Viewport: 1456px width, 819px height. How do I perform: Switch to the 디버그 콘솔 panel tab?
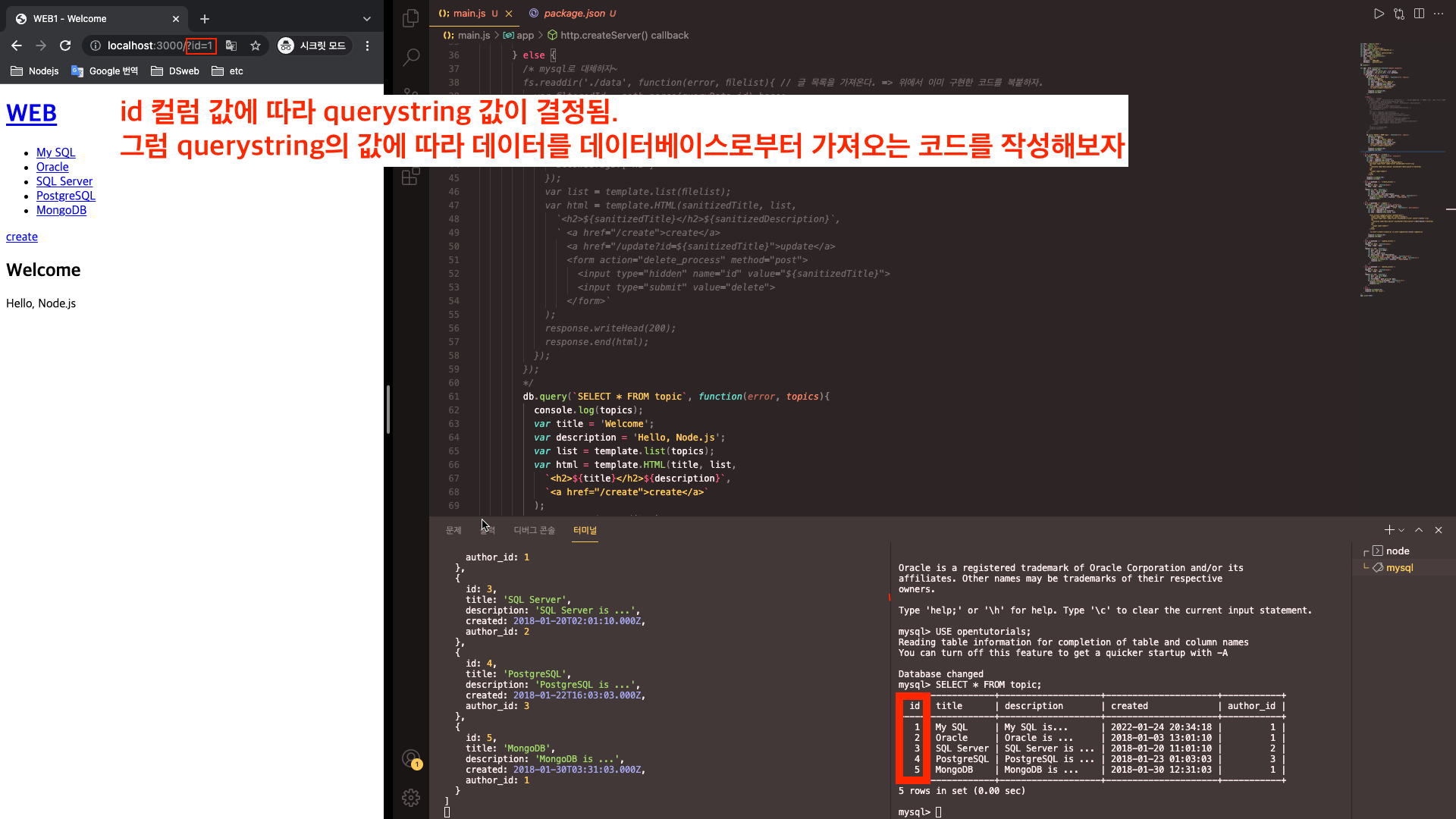[534, 530]
